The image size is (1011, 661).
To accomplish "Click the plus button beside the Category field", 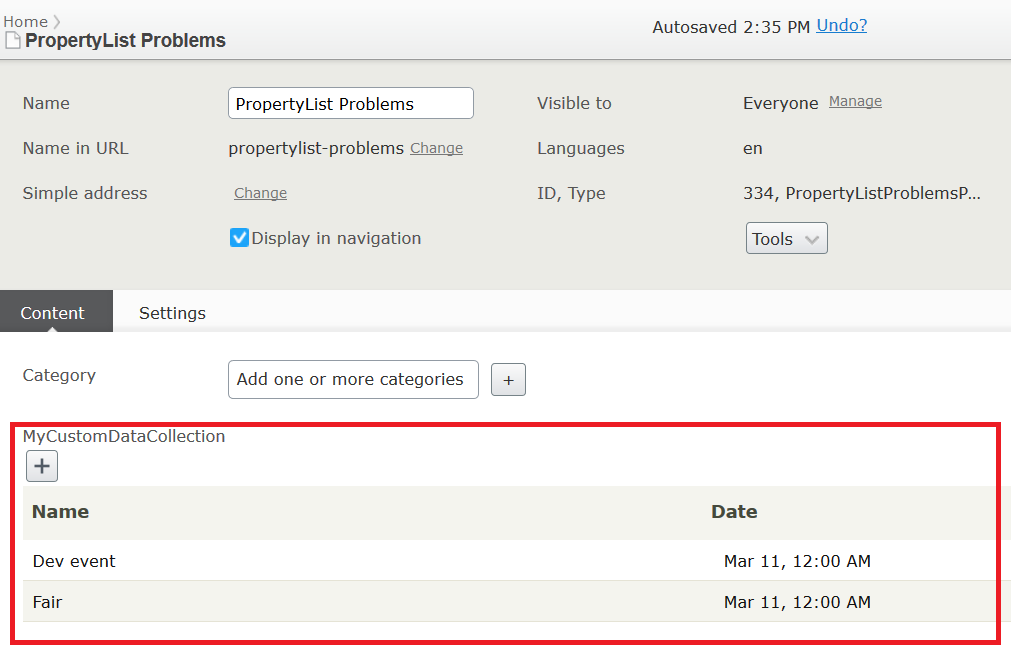I will click(508, 380).
